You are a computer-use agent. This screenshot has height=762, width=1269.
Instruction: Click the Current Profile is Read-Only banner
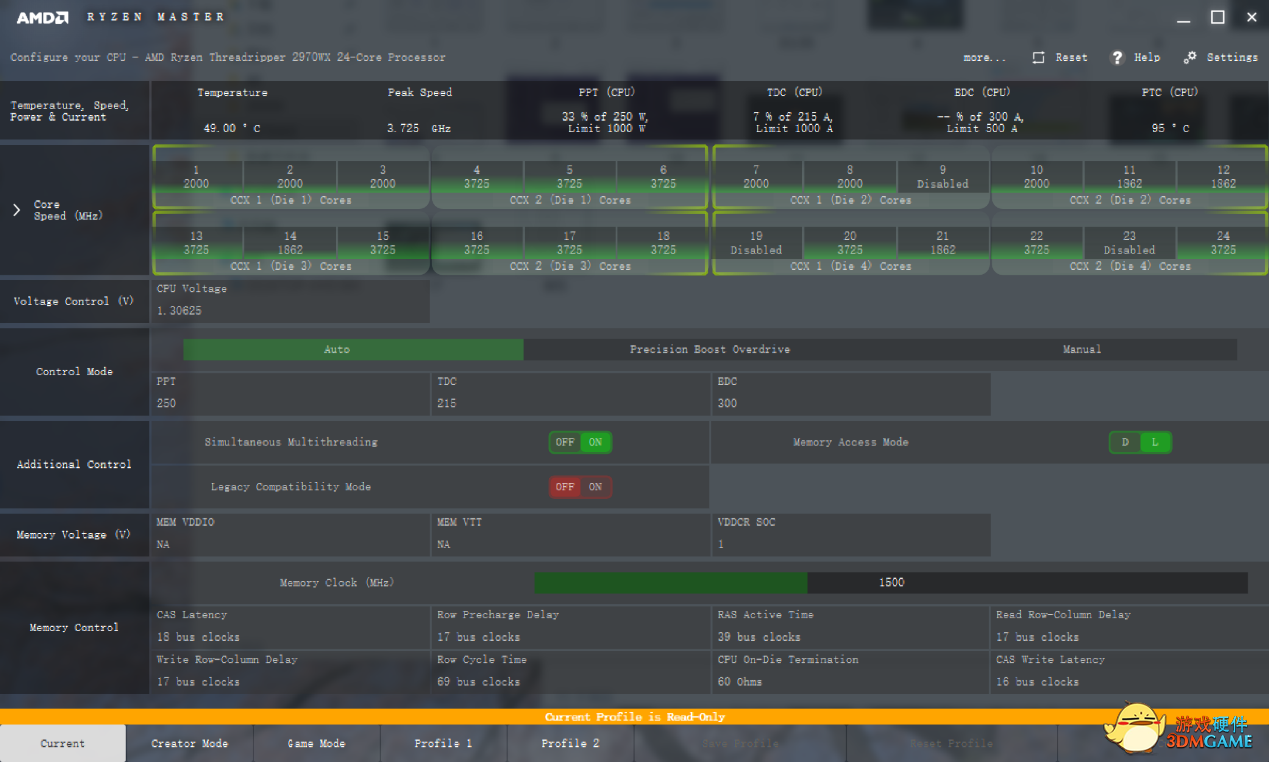click(x=634, y=717)
